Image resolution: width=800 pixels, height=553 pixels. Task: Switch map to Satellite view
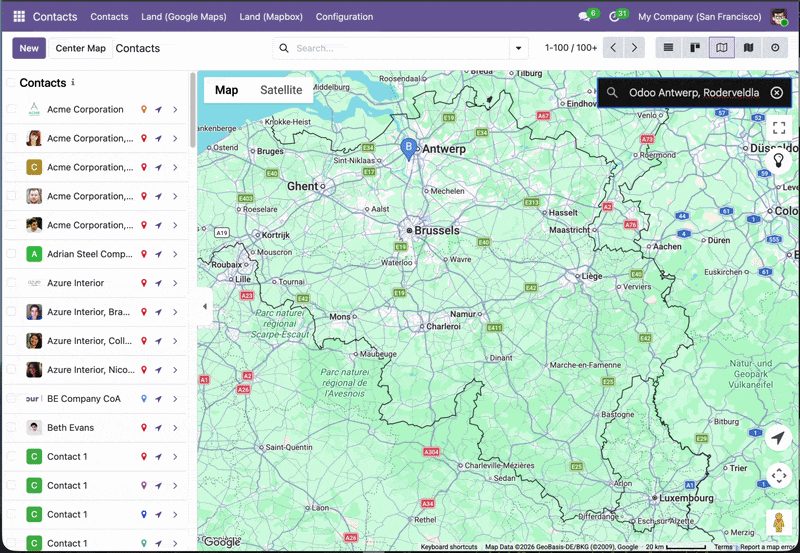[281, 90]
